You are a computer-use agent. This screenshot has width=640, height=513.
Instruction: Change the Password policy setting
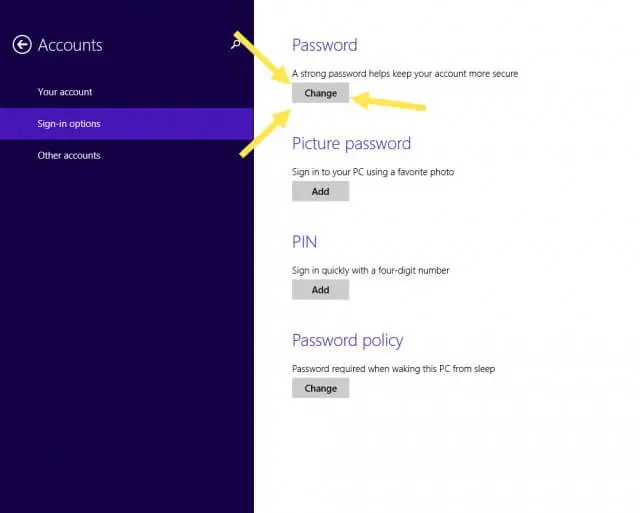pos(320,388)
